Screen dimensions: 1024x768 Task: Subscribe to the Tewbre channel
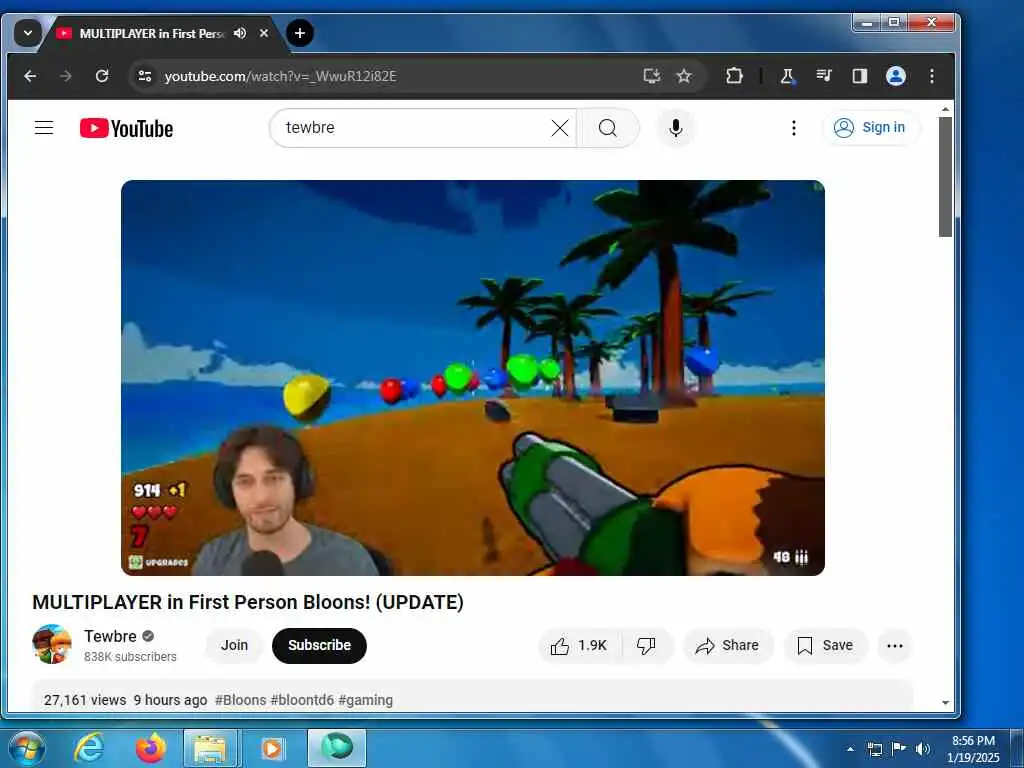tap(319, 645)
